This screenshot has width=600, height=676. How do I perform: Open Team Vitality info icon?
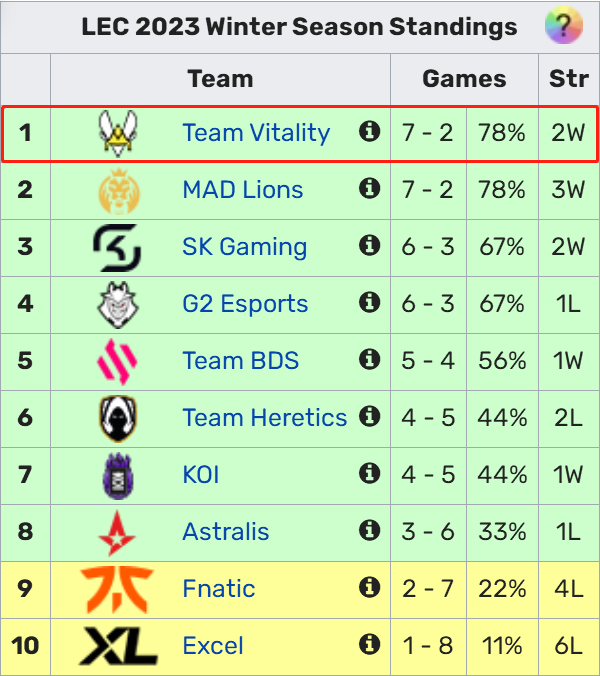(369, 131)
